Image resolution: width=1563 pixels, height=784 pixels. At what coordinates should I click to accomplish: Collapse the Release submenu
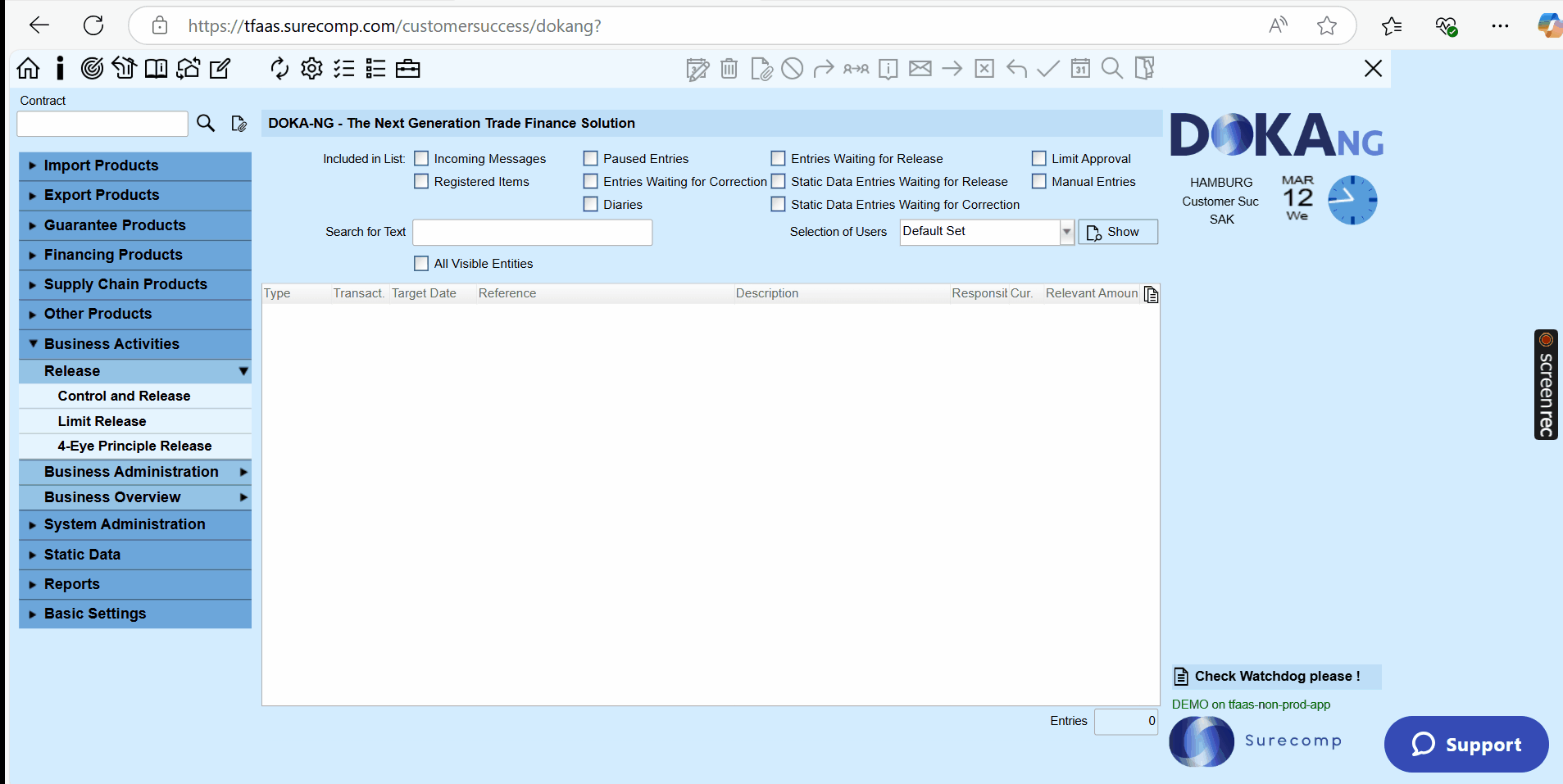pyautogui.click(x=135, y=371)
